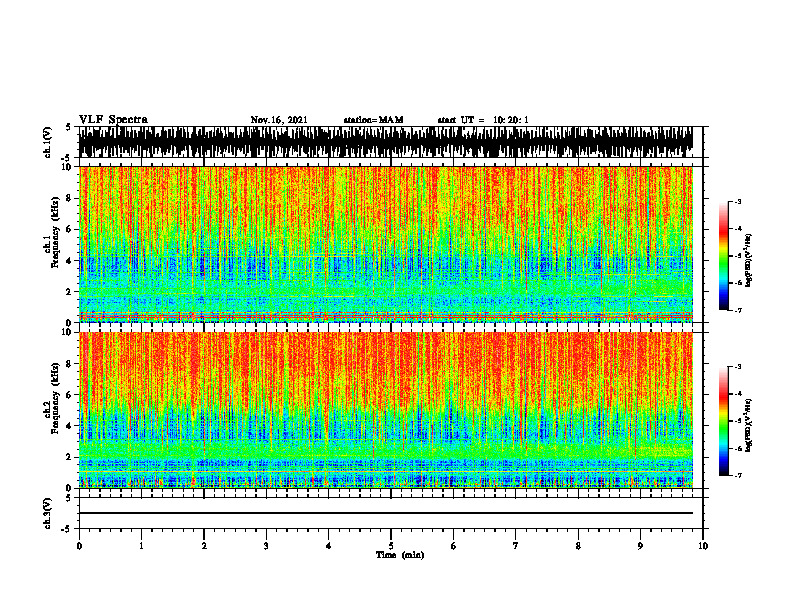Click the ch.2 "Frequency (kHz)" axis label
The width and height of the screenshot is (792, 612).
click(55, 398)
